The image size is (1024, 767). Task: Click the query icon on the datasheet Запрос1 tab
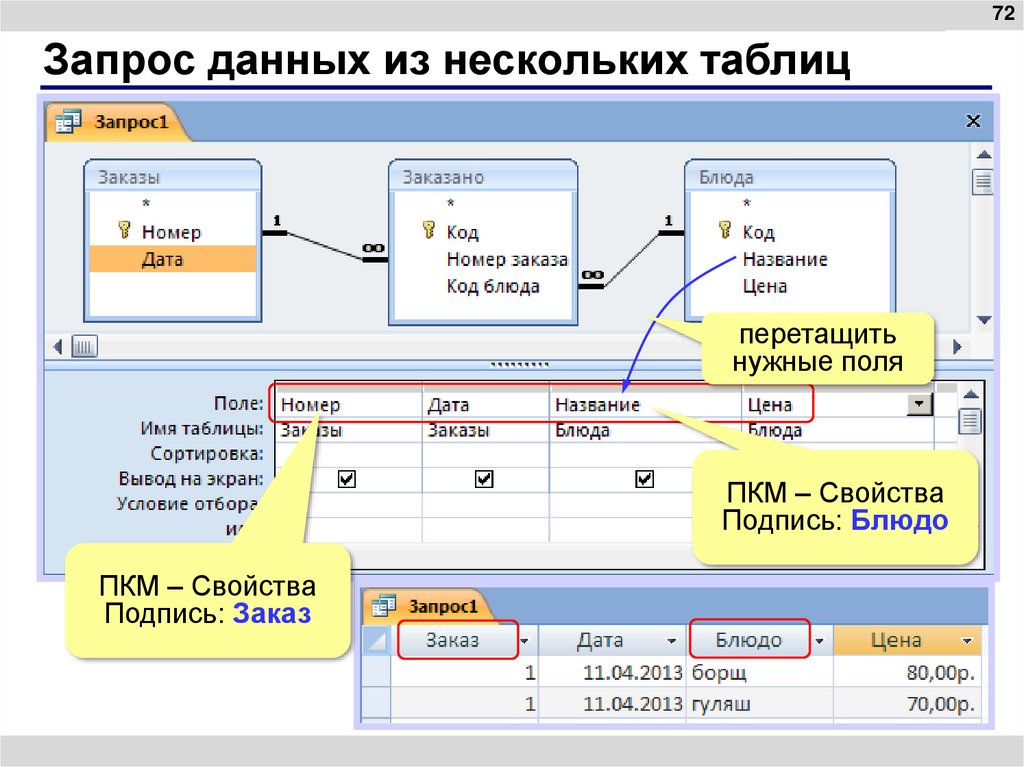click(385, 605)
